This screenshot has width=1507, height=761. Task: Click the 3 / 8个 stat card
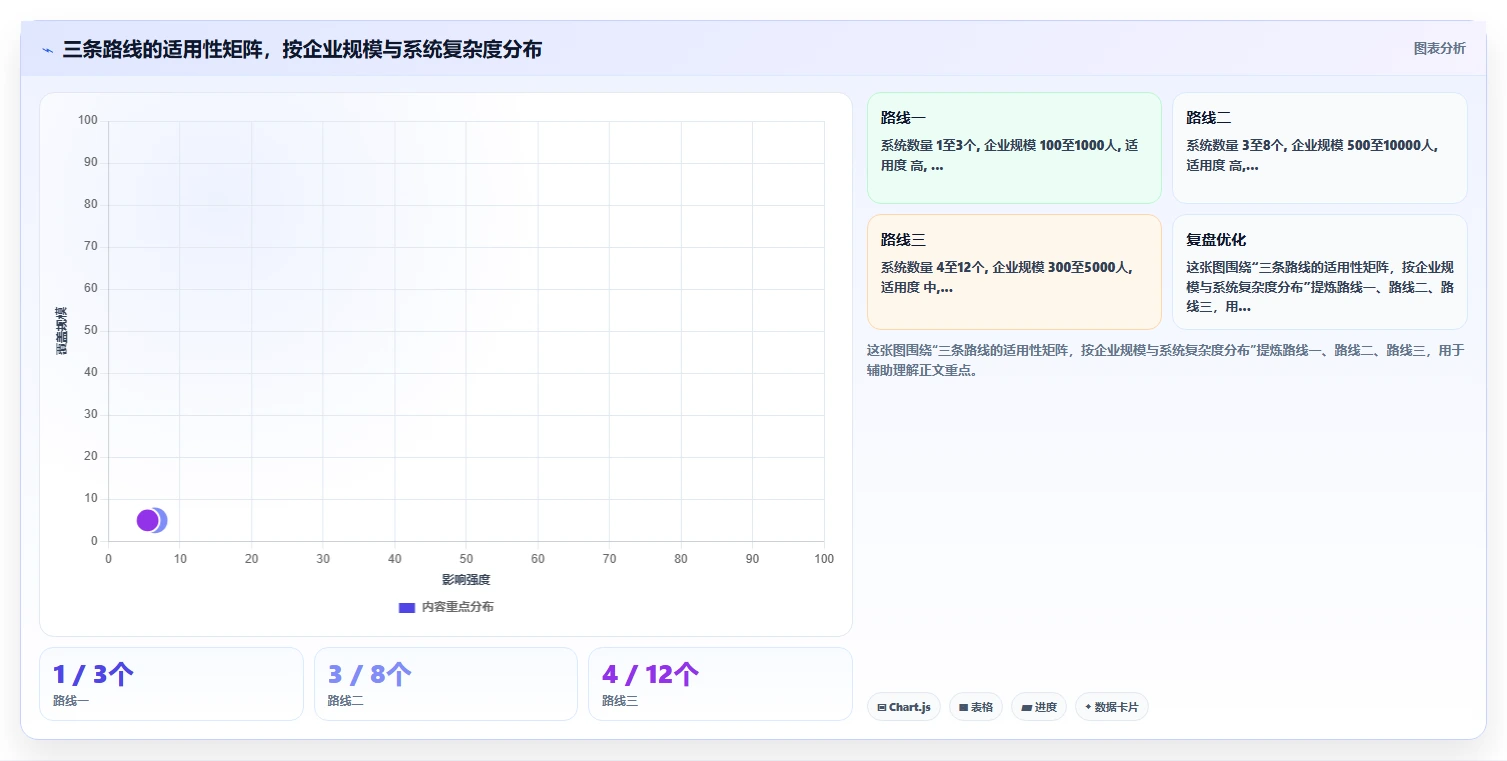click(x=446, y=684)
